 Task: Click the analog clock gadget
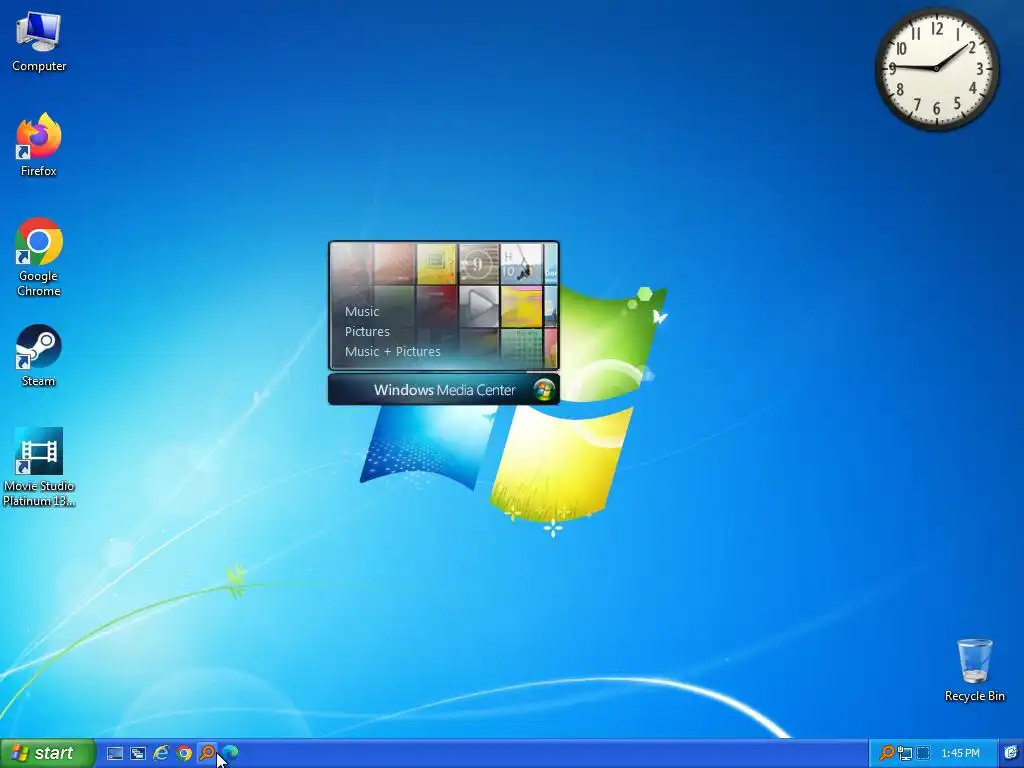click(x=936, y=69)
